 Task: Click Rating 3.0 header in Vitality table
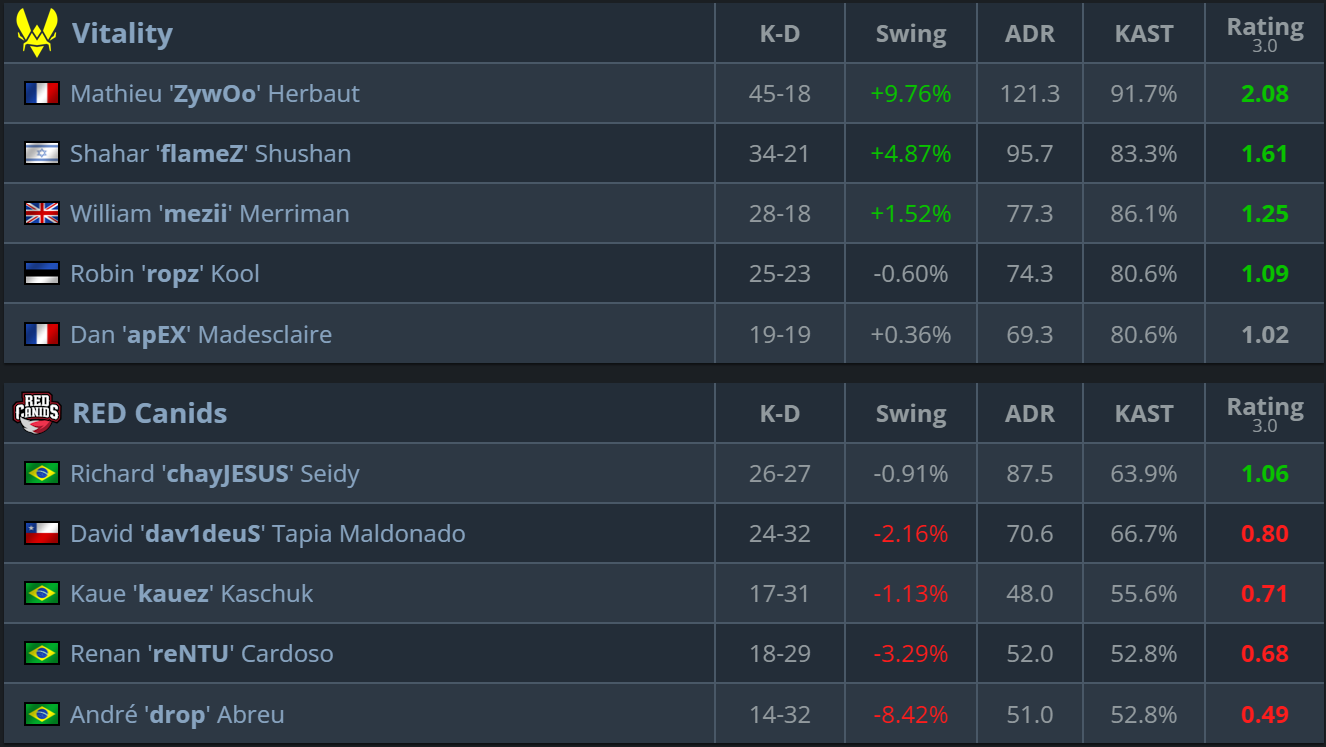pyautogui.click(x=1264, y=33)
